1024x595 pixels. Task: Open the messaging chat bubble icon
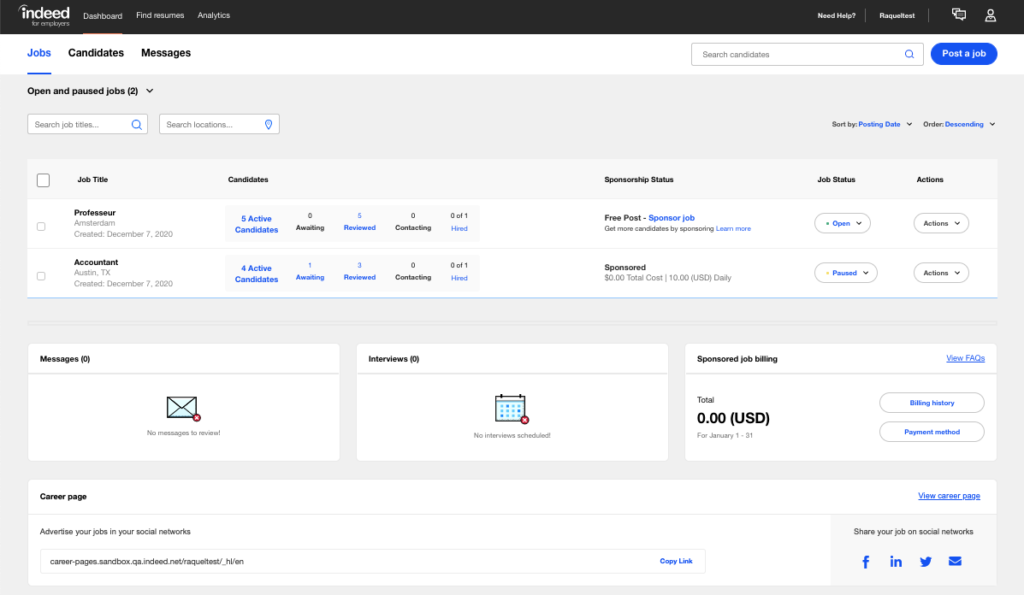pos(958,15)
